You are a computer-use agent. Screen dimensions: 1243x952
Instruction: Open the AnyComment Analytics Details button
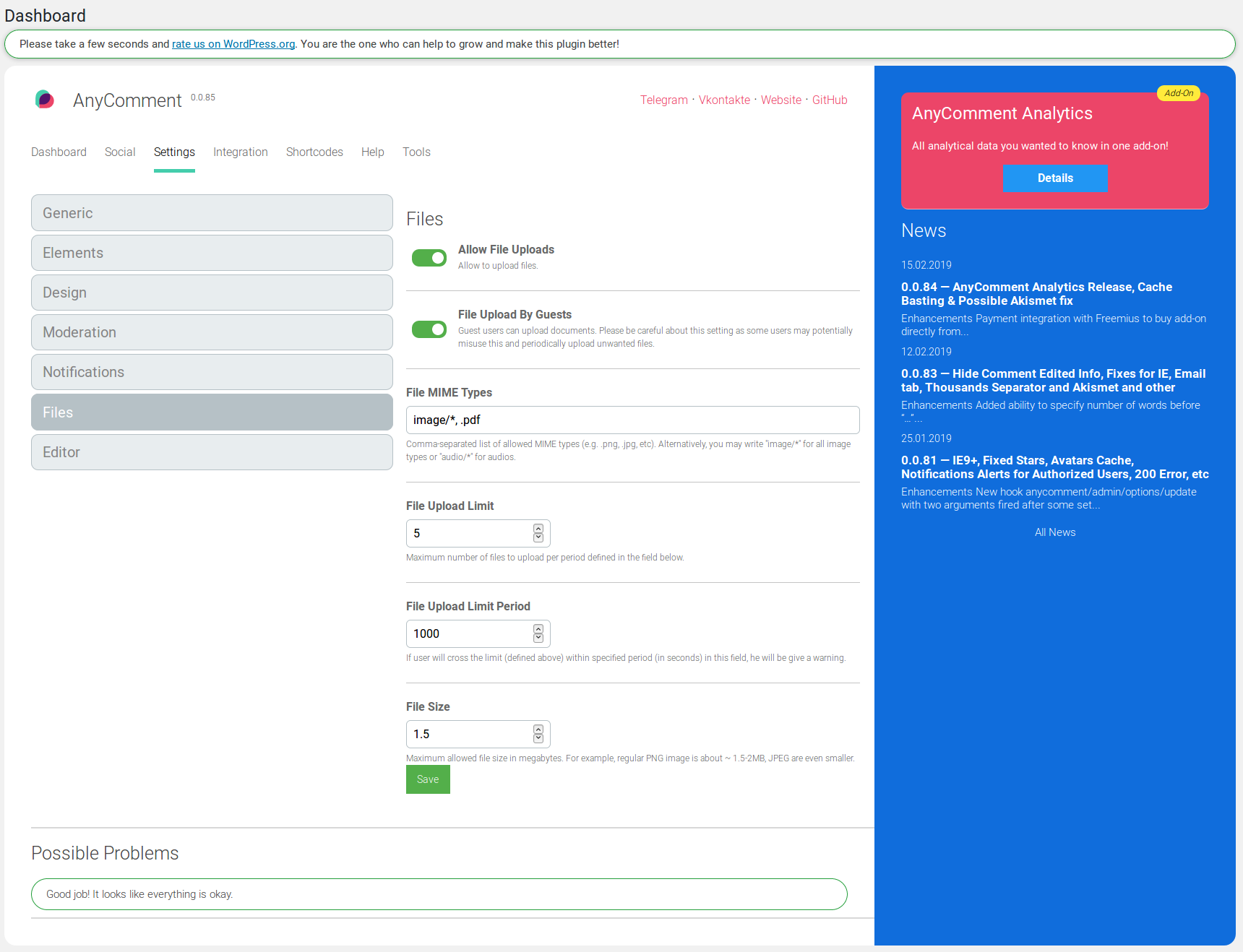[x=1055, y=178]
